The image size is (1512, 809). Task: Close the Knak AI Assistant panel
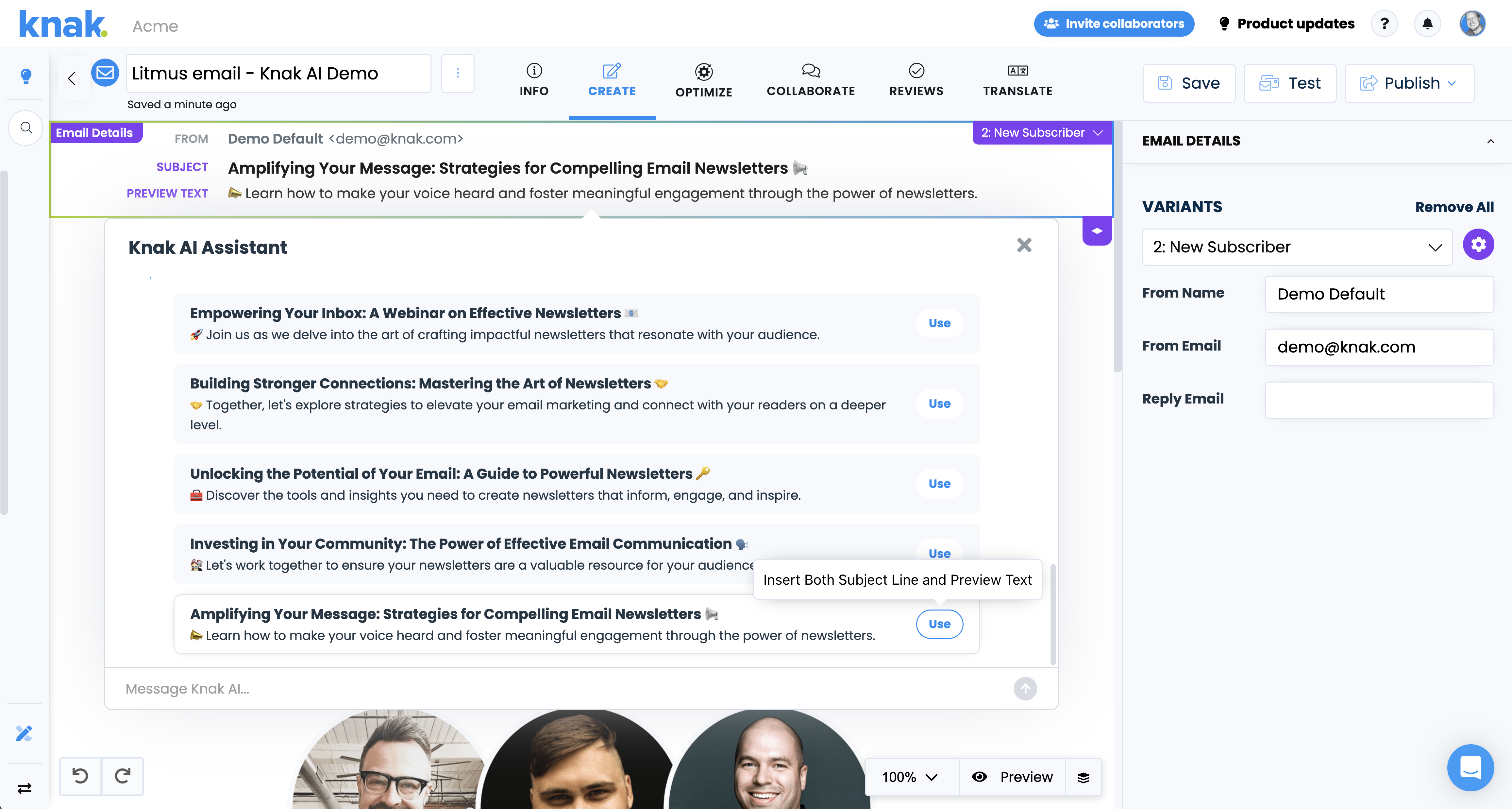click(x=1024, y=245)
